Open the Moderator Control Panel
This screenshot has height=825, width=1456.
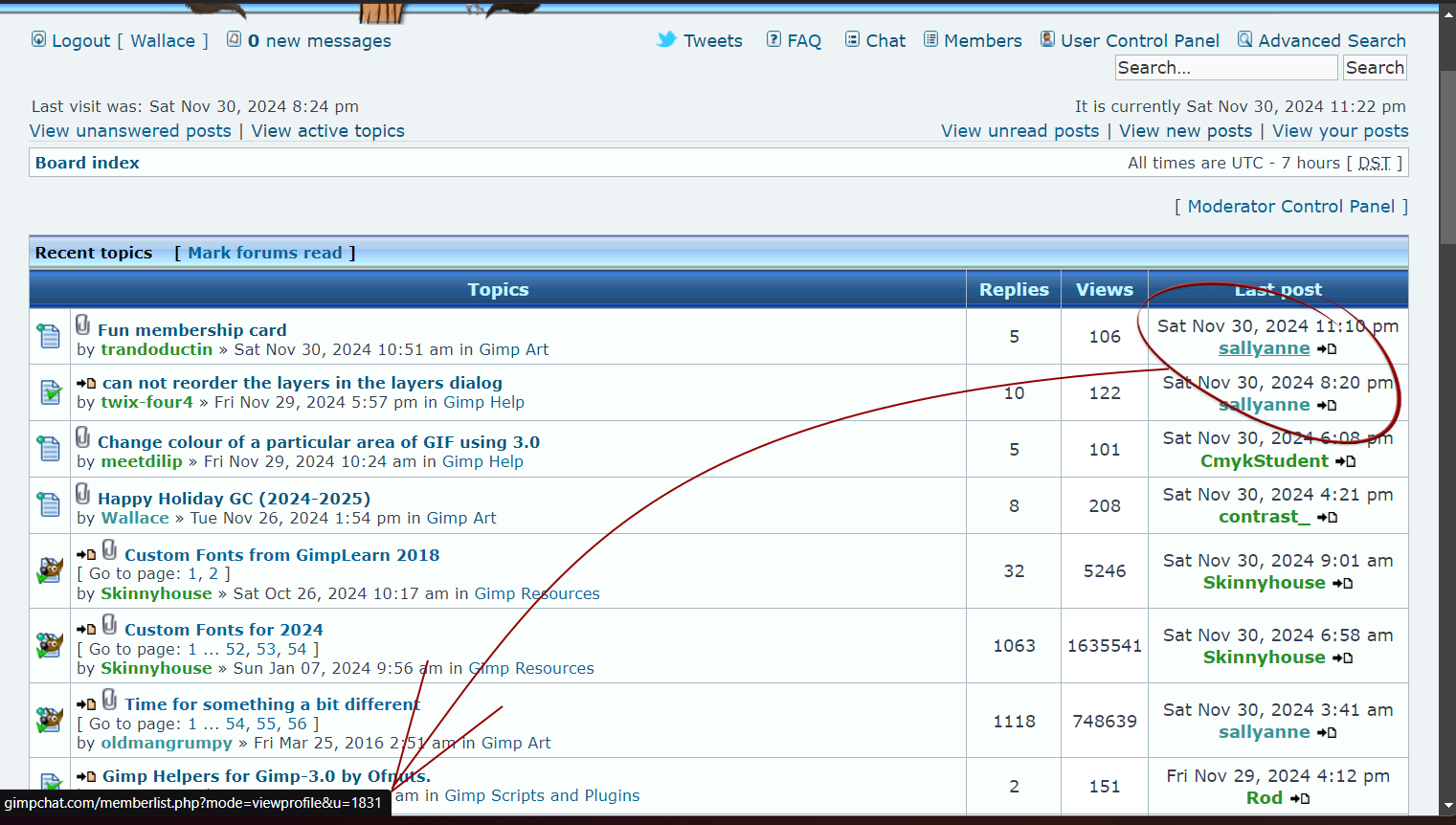(1291, 207)
